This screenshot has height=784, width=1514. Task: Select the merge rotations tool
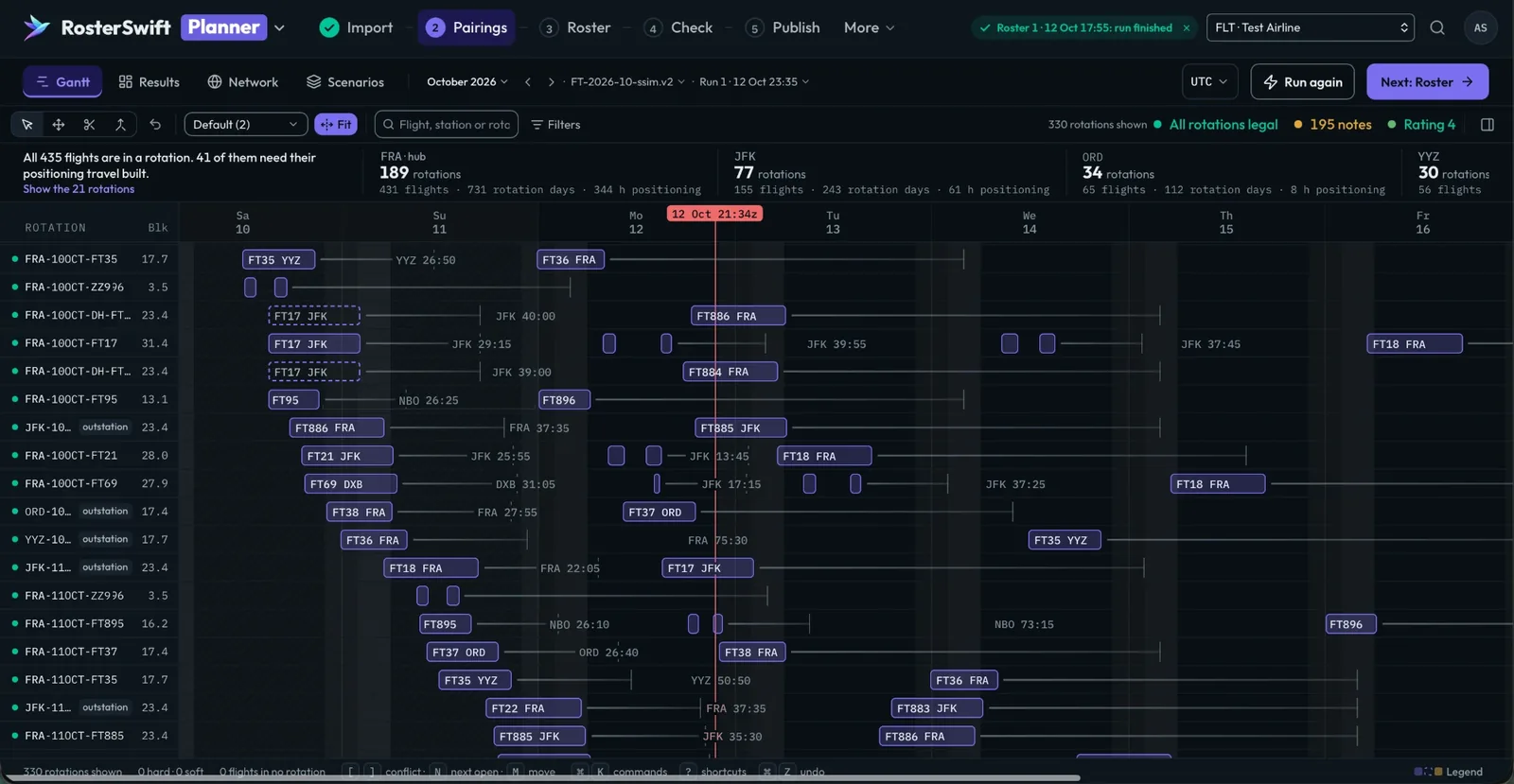[x=120, y=124]
